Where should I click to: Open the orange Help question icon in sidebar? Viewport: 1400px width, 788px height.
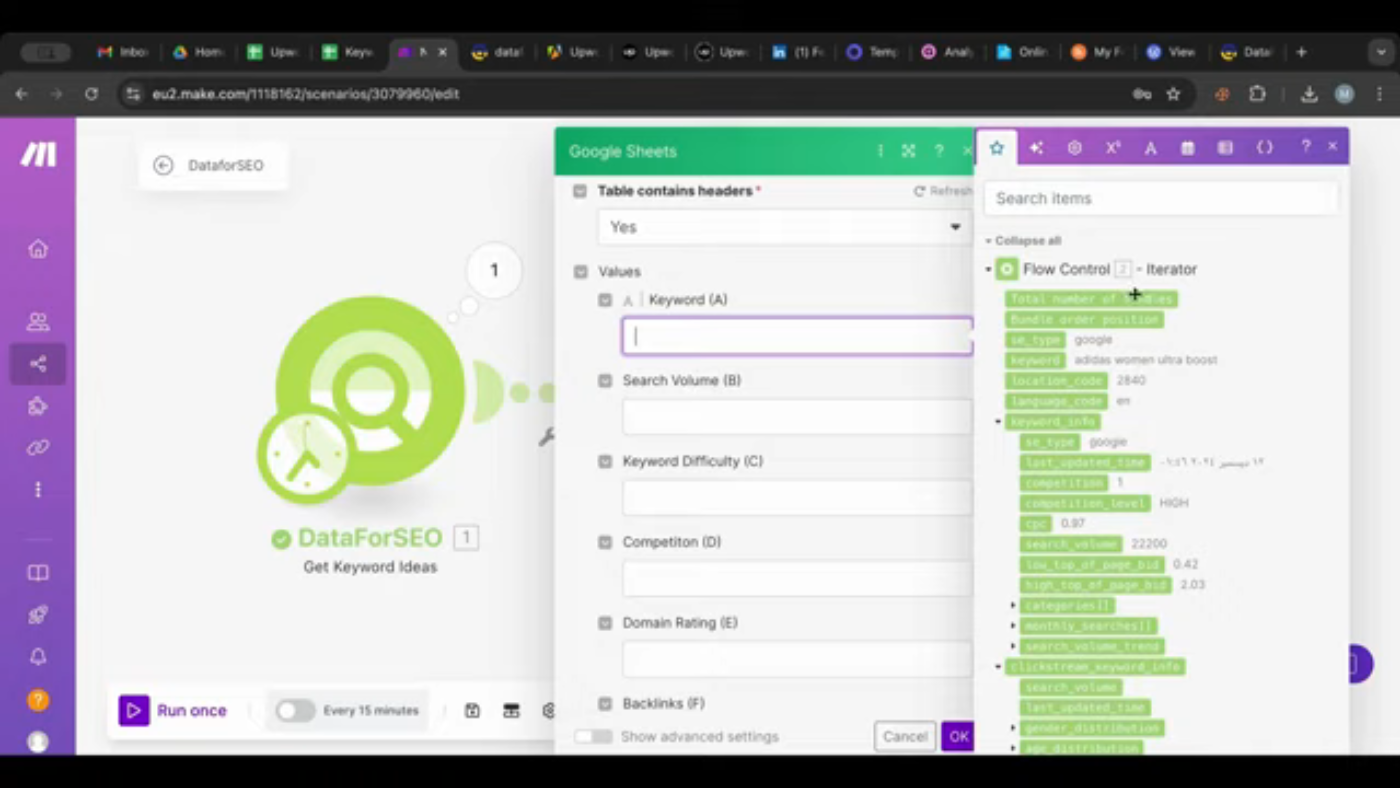[38, 700]
